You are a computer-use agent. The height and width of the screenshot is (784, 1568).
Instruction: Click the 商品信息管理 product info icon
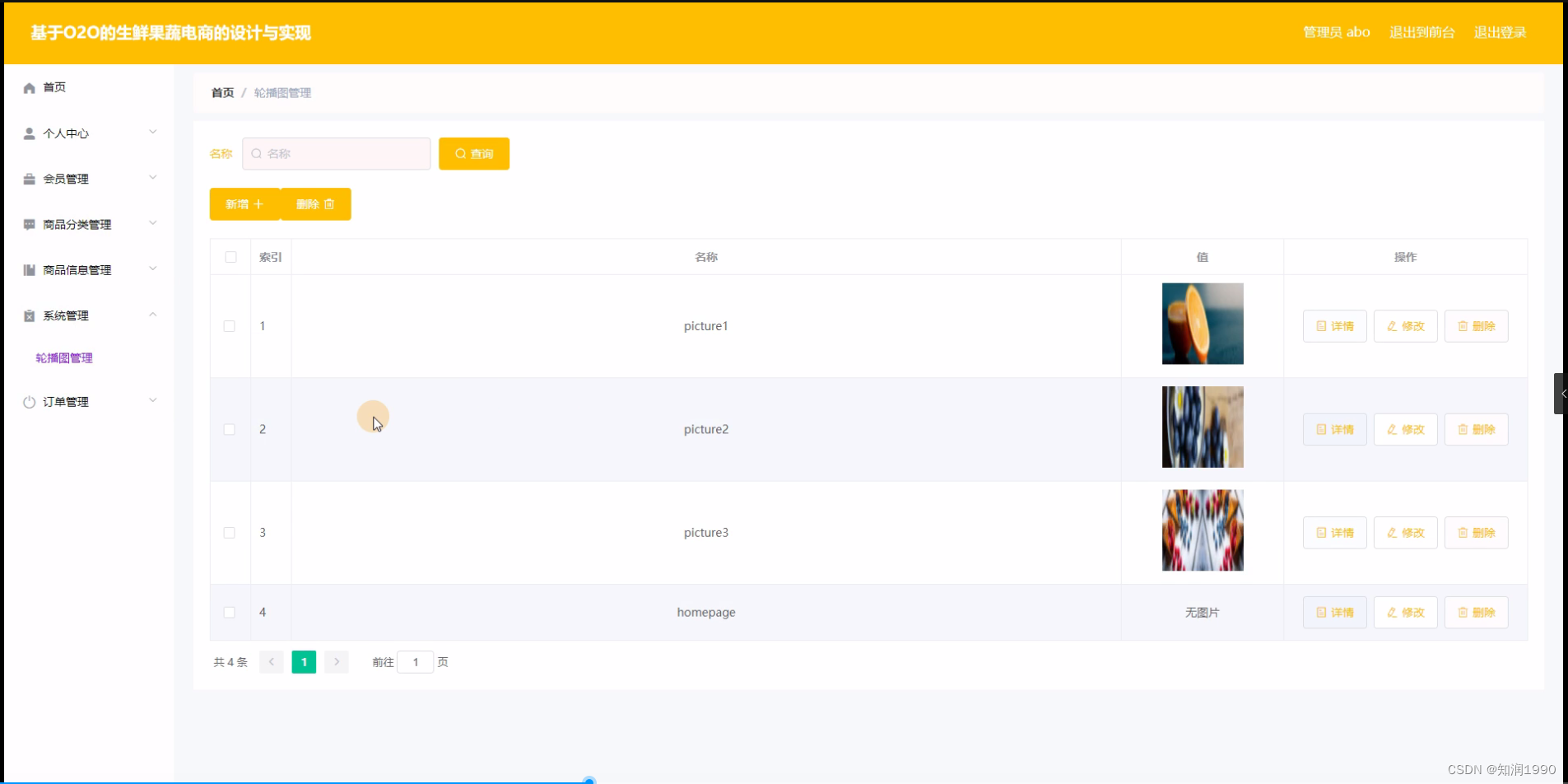tap(30, 269)
